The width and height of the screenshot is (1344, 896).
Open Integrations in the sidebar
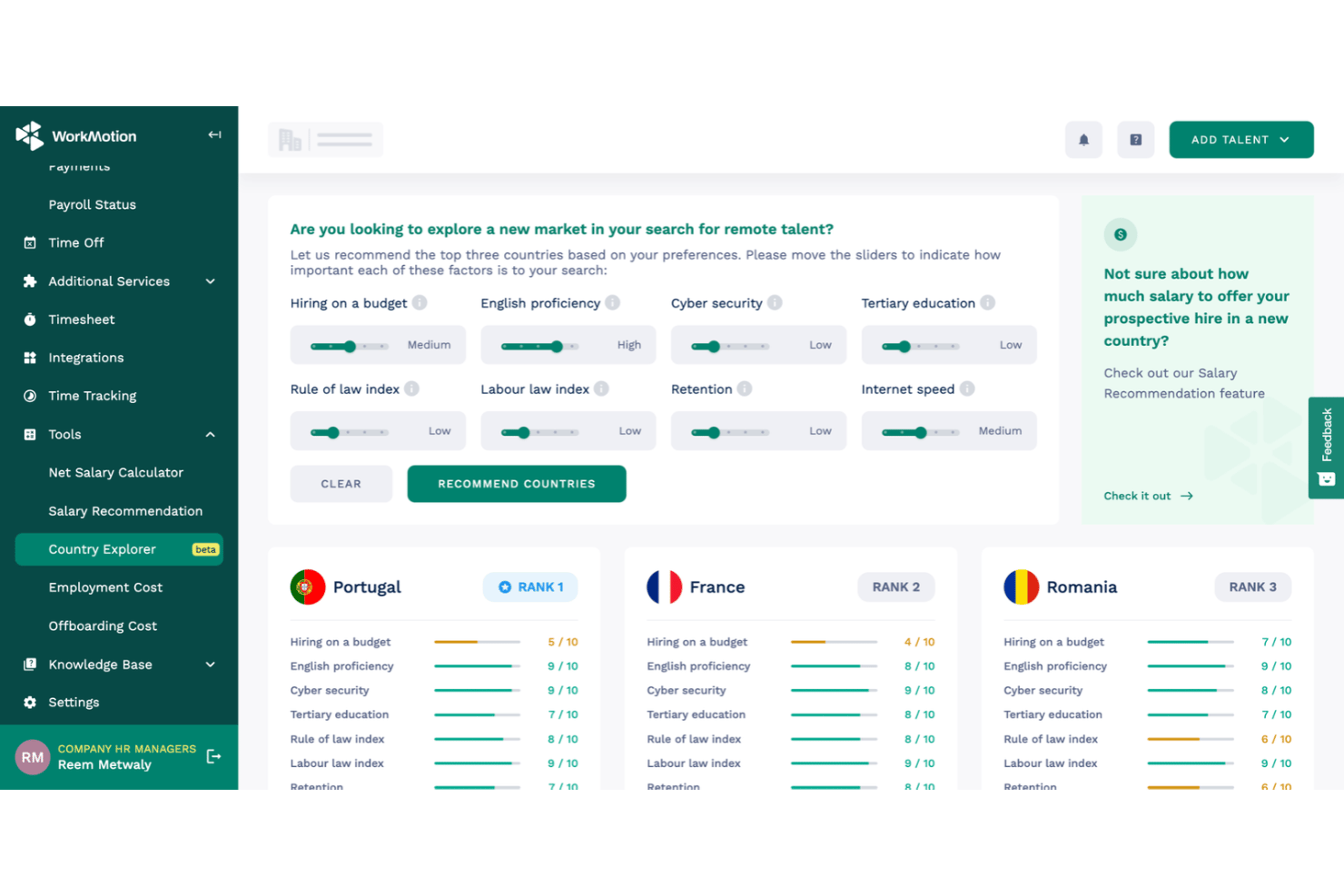click(86, 358)
